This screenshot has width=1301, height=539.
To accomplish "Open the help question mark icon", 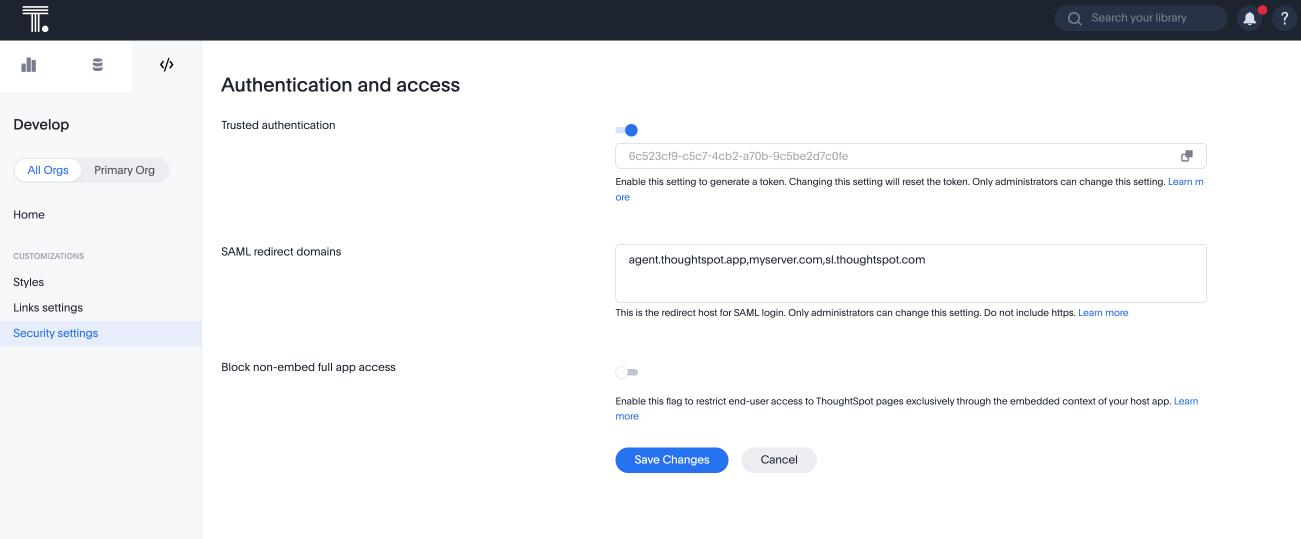I will pyautogui.click(x=1284, y=18).
